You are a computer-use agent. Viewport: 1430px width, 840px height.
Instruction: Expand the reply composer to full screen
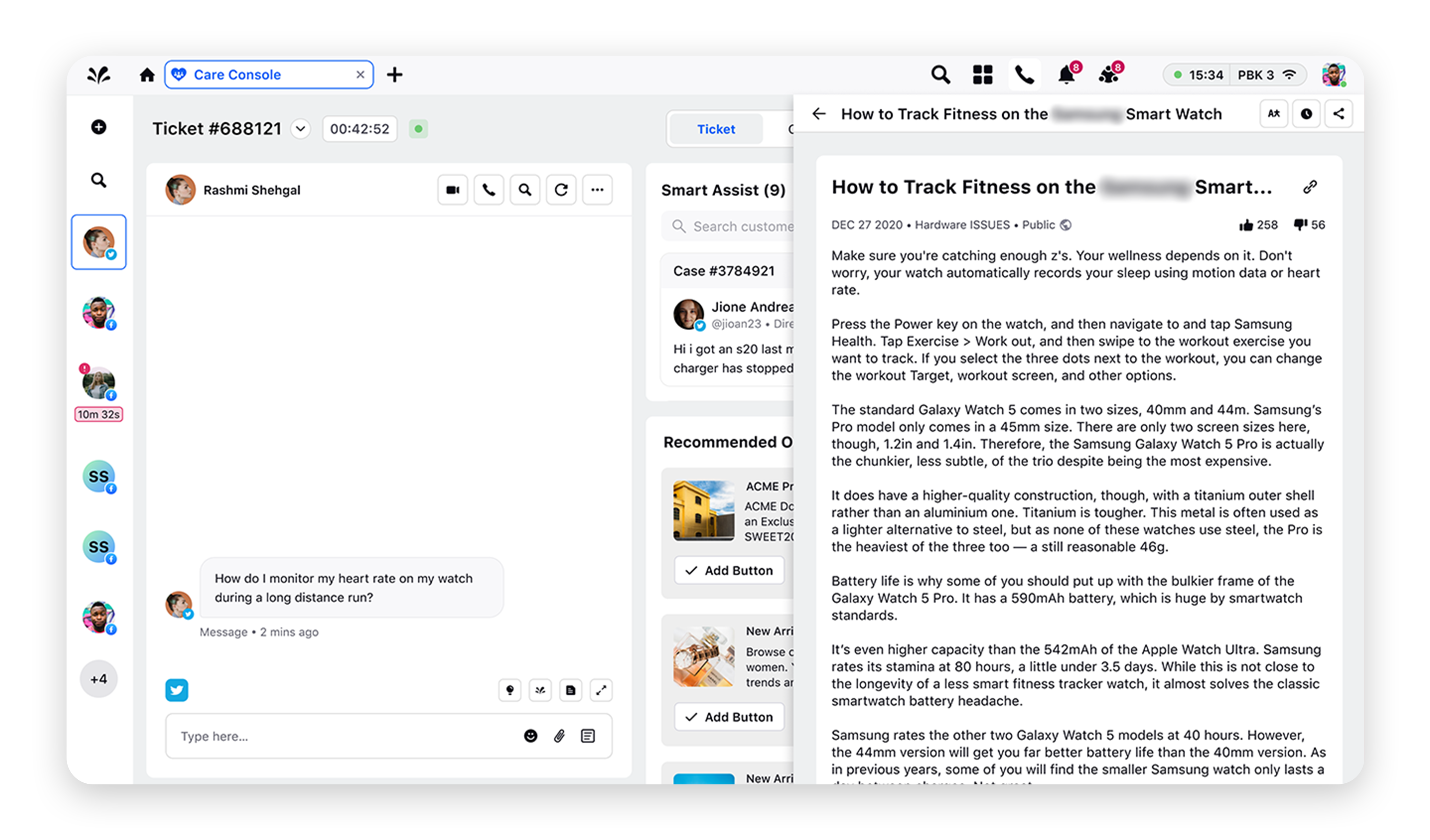[x=601, y=690]
